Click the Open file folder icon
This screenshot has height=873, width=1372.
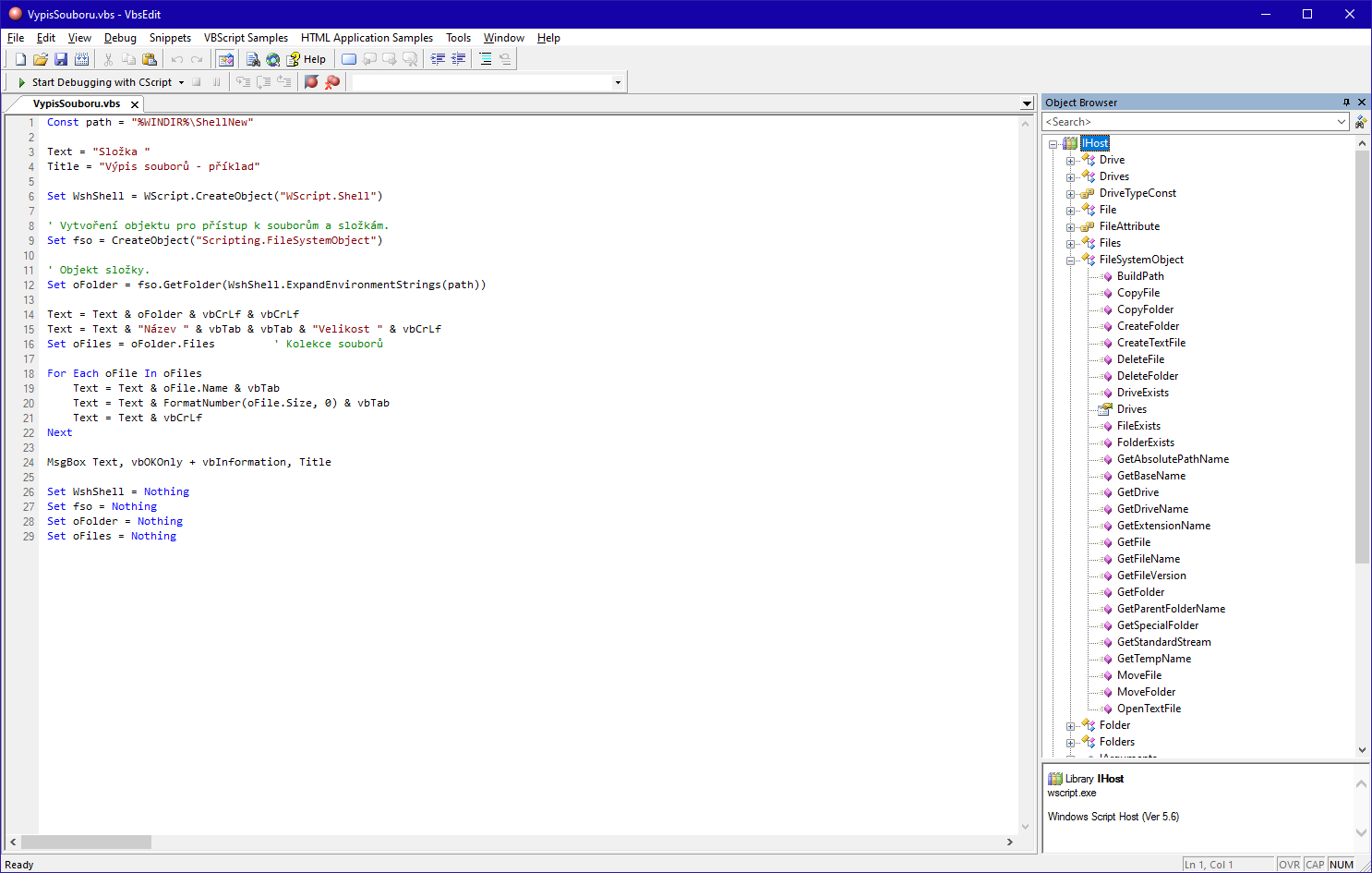pyautogui.click(x=41, y=59)
